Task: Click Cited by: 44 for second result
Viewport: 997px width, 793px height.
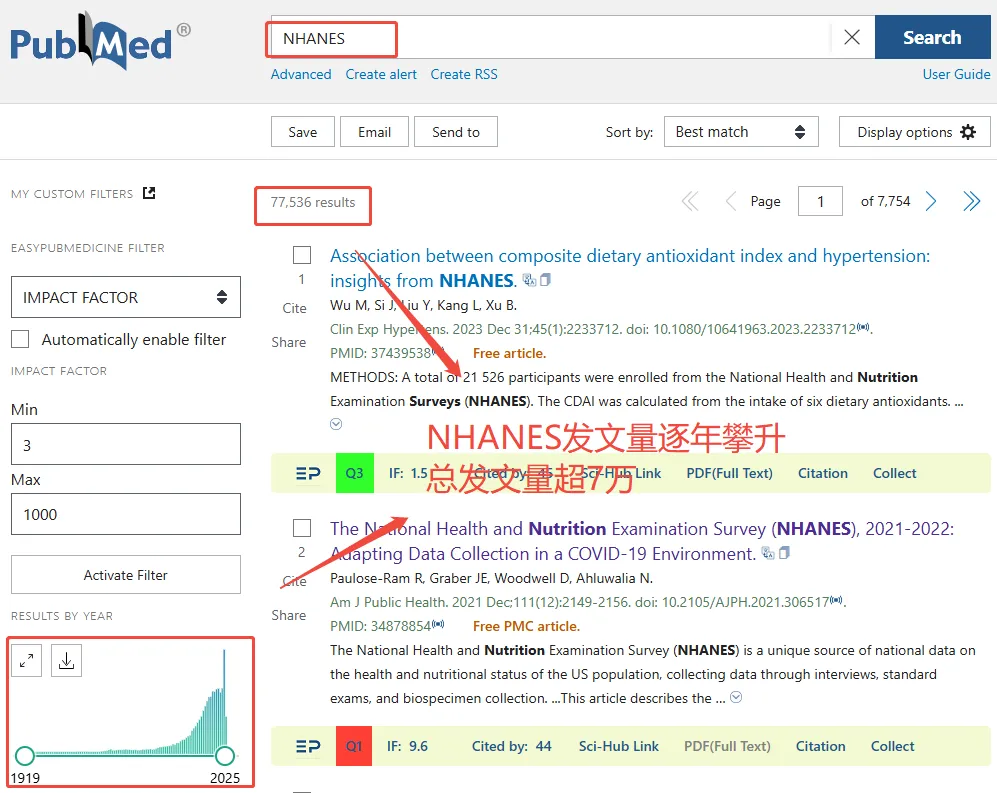Action: coord(512,746)
